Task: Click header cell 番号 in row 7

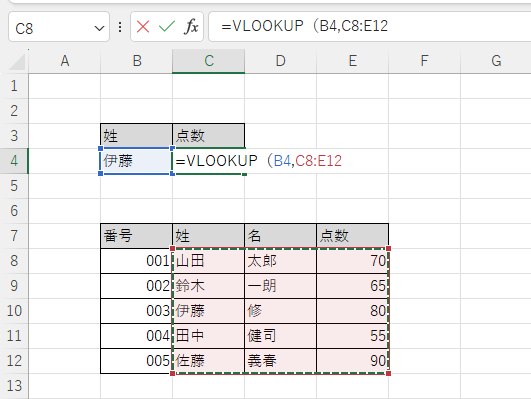Action: pos(136,236)
